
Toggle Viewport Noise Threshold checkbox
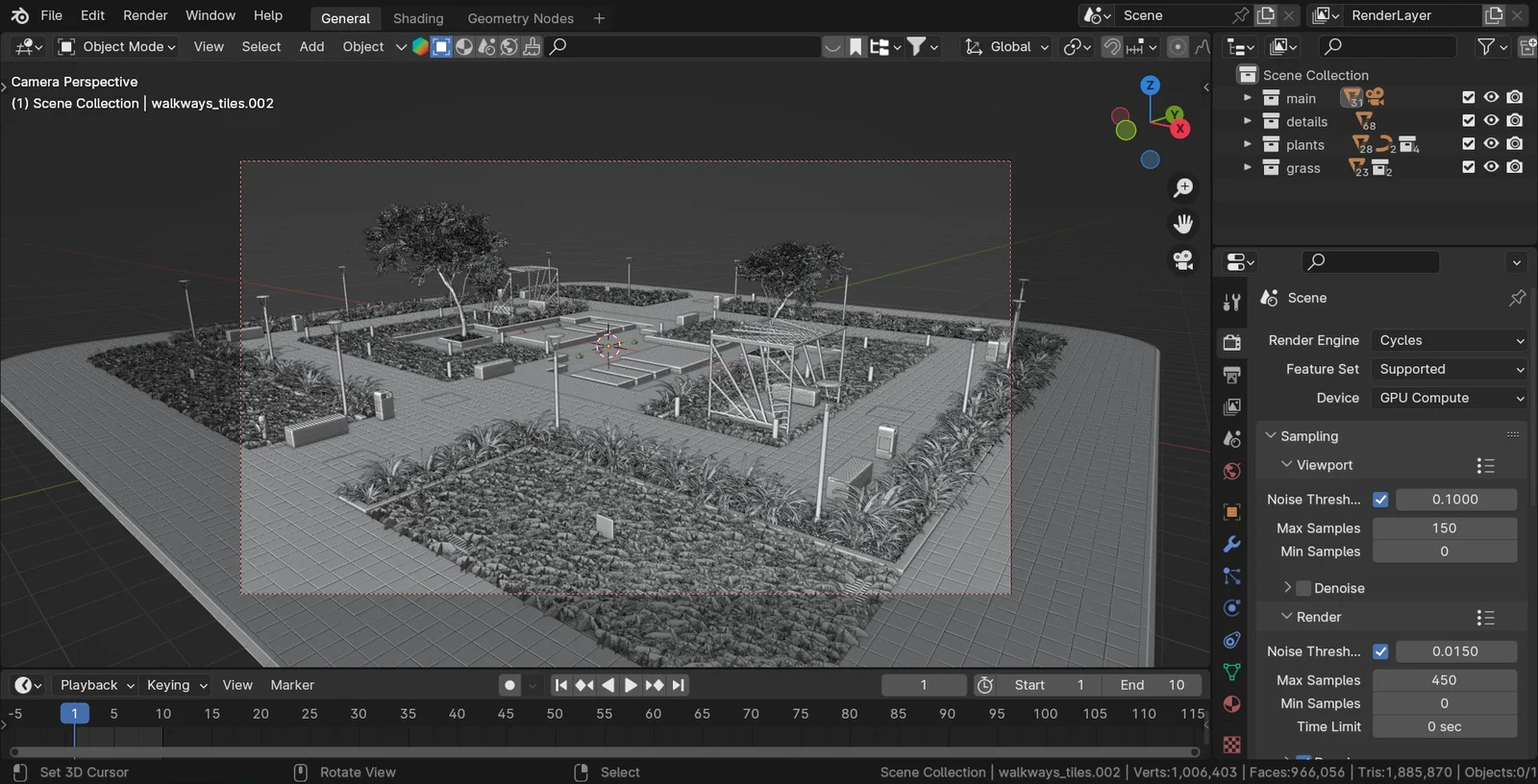tap(1380, 500)
